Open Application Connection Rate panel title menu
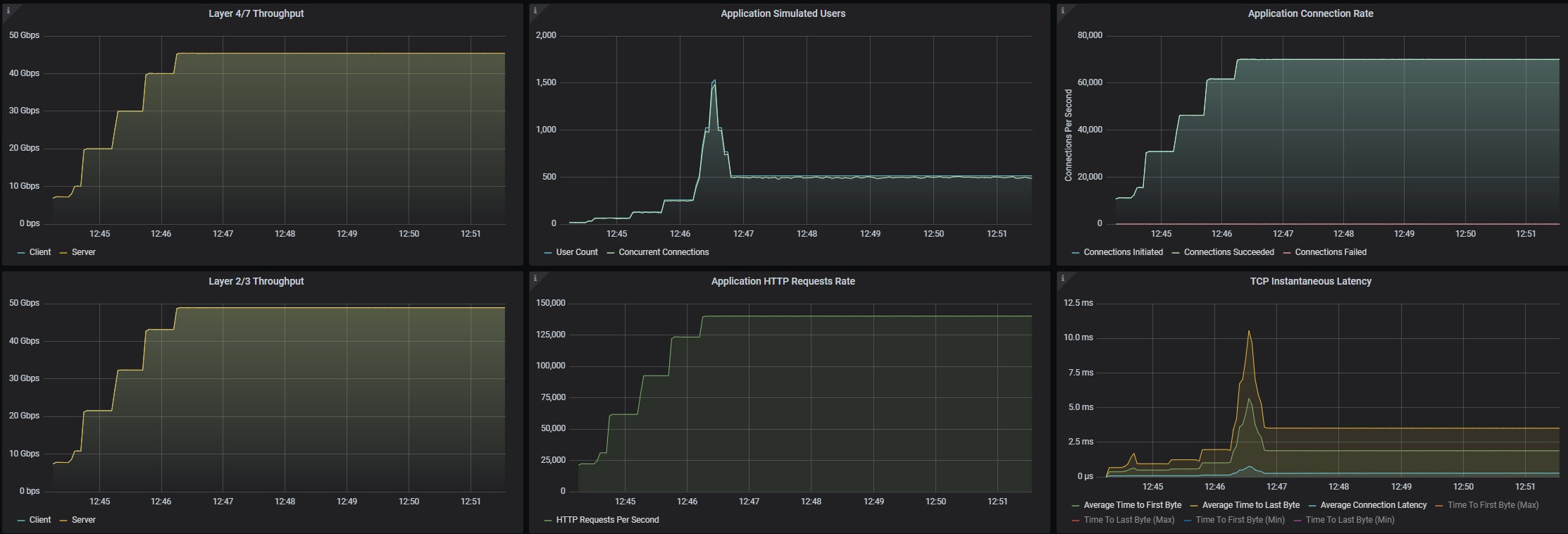This screenshot has width=1568, height=534. (x=1310, y=13)
